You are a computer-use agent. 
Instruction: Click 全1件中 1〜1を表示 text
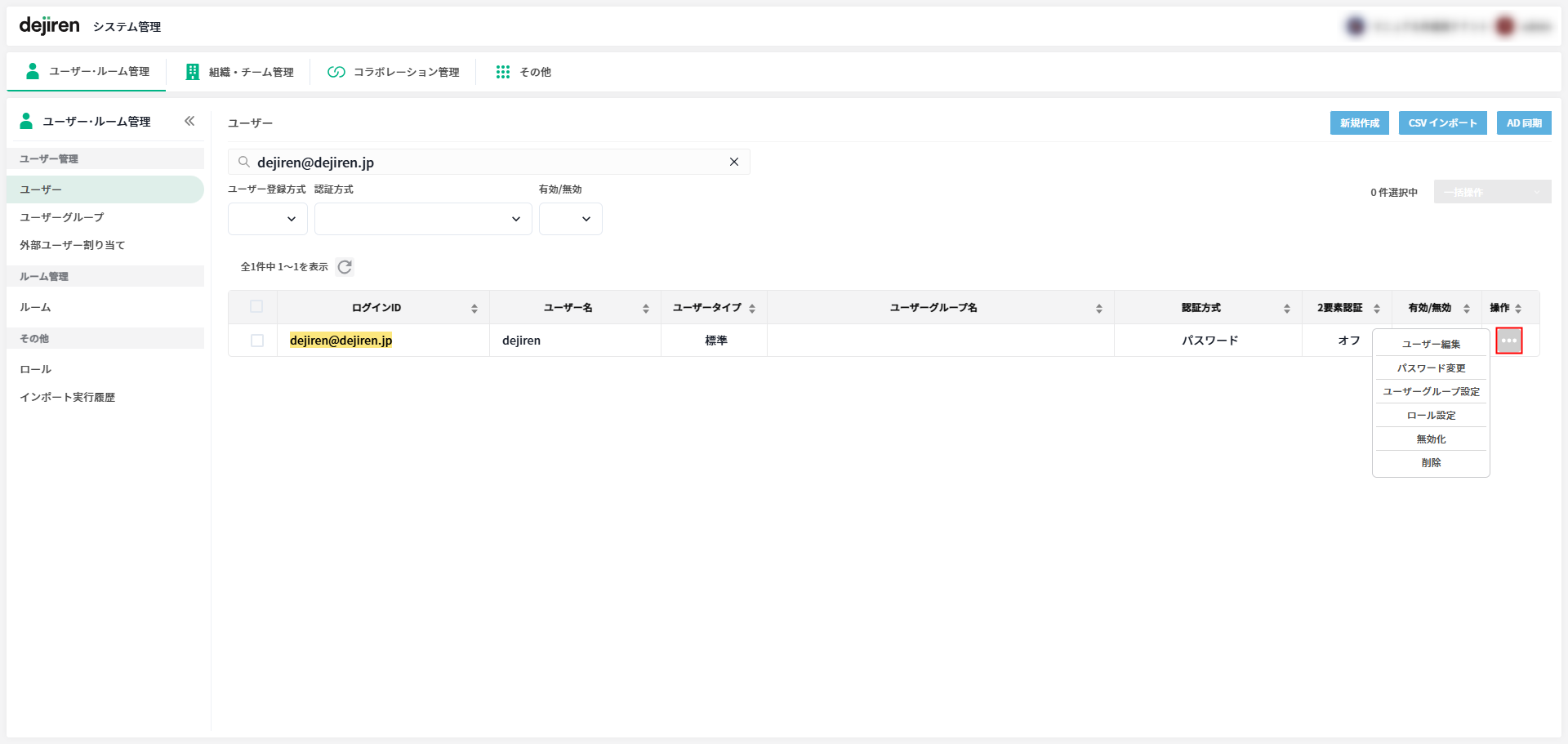point(284,267)
